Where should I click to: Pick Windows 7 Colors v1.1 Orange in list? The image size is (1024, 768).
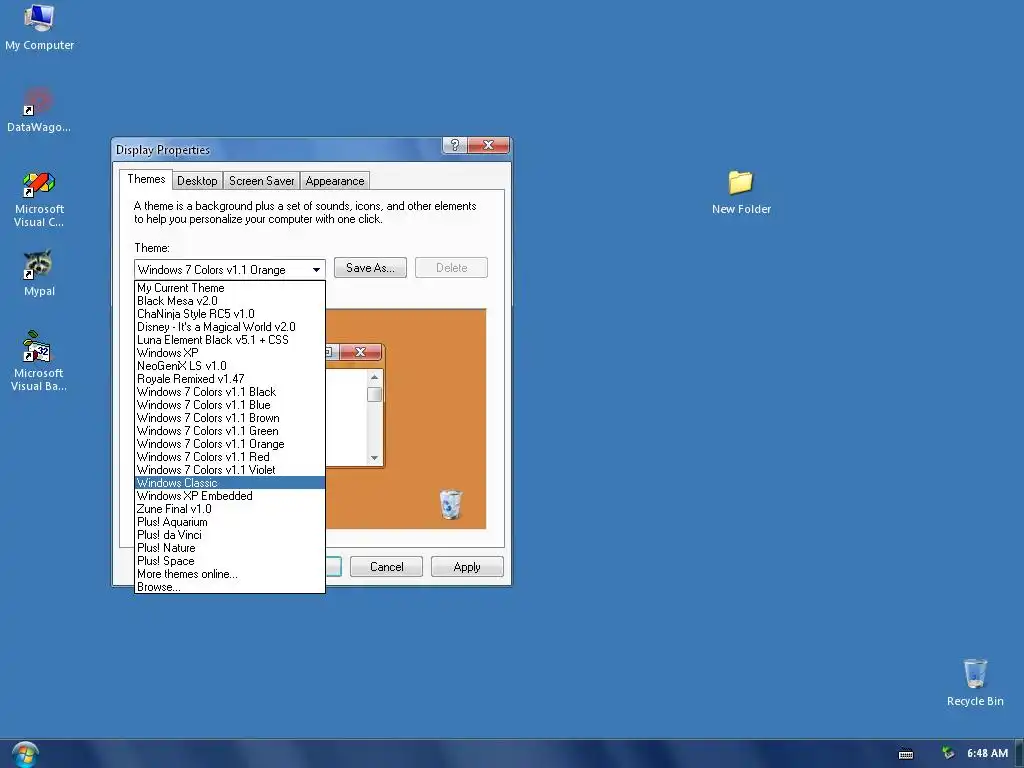[x=230, y=444]
